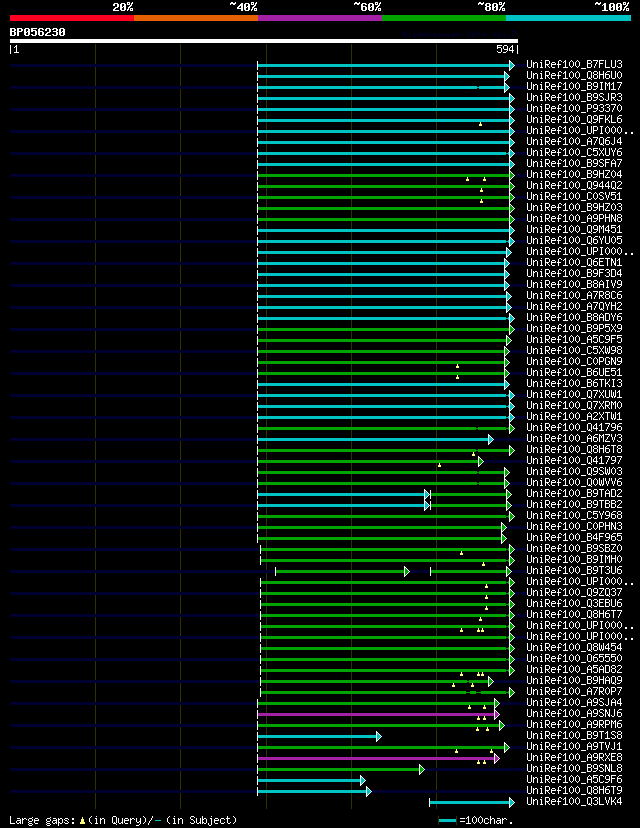
Task: Open hit UniRef100_Q8H6U0
Action: (x=575, y=76)
